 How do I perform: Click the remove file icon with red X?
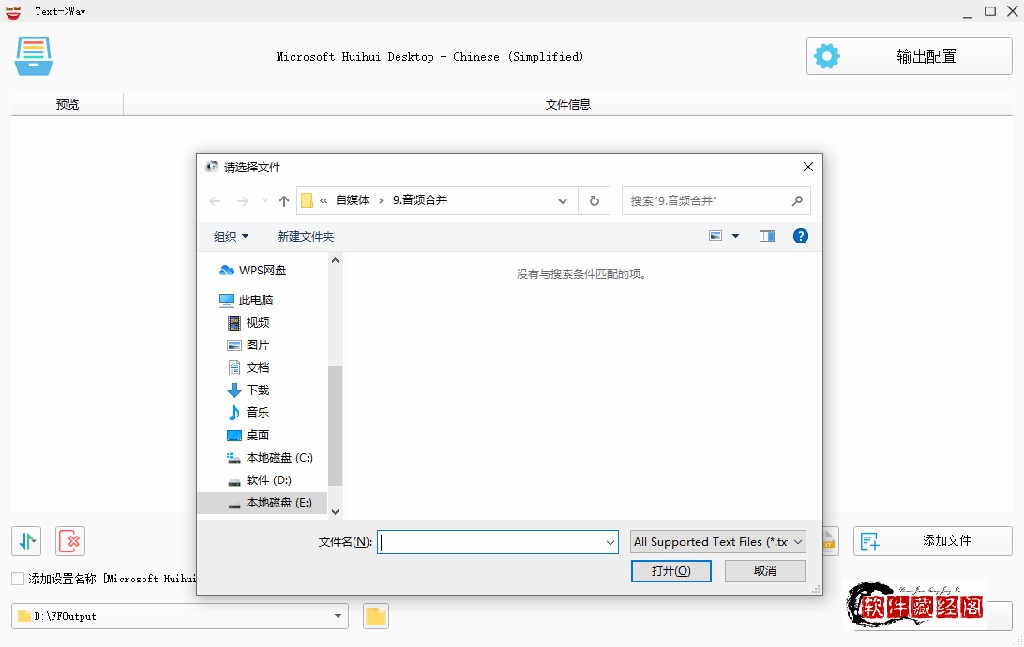pyautogui.click(x=69, y=540)
